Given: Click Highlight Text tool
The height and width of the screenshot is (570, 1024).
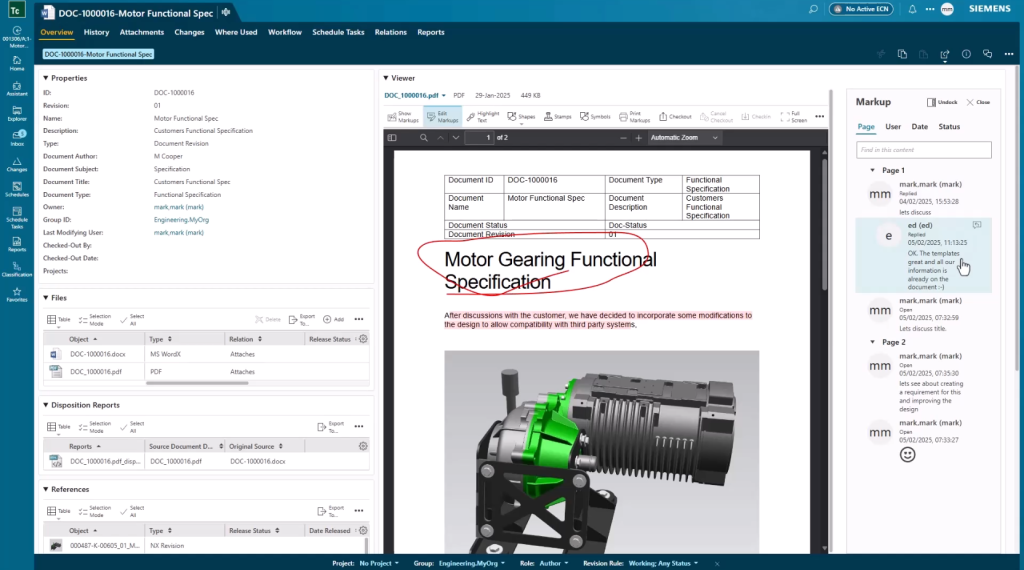Looking at the screenshot, I should [483, 117].
